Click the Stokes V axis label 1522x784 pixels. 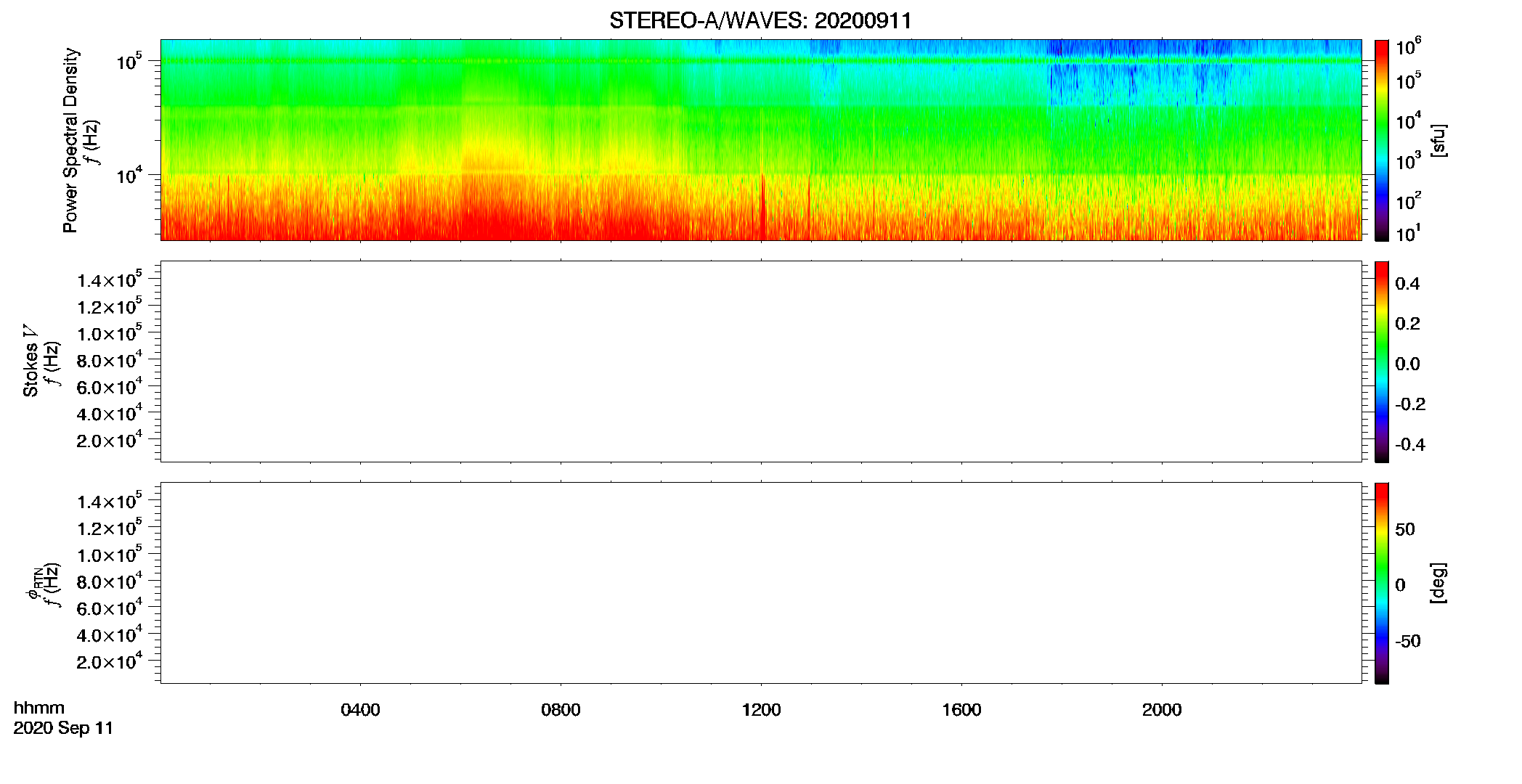tap(31, 362)
